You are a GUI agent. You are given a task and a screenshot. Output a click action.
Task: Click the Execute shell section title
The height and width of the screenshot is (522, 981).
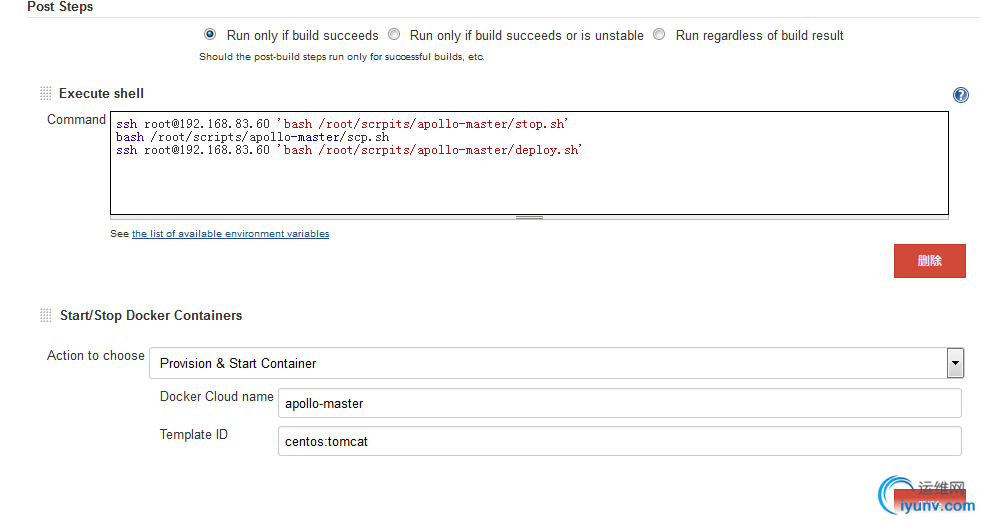pyautogui.click(x=101, y=93)
